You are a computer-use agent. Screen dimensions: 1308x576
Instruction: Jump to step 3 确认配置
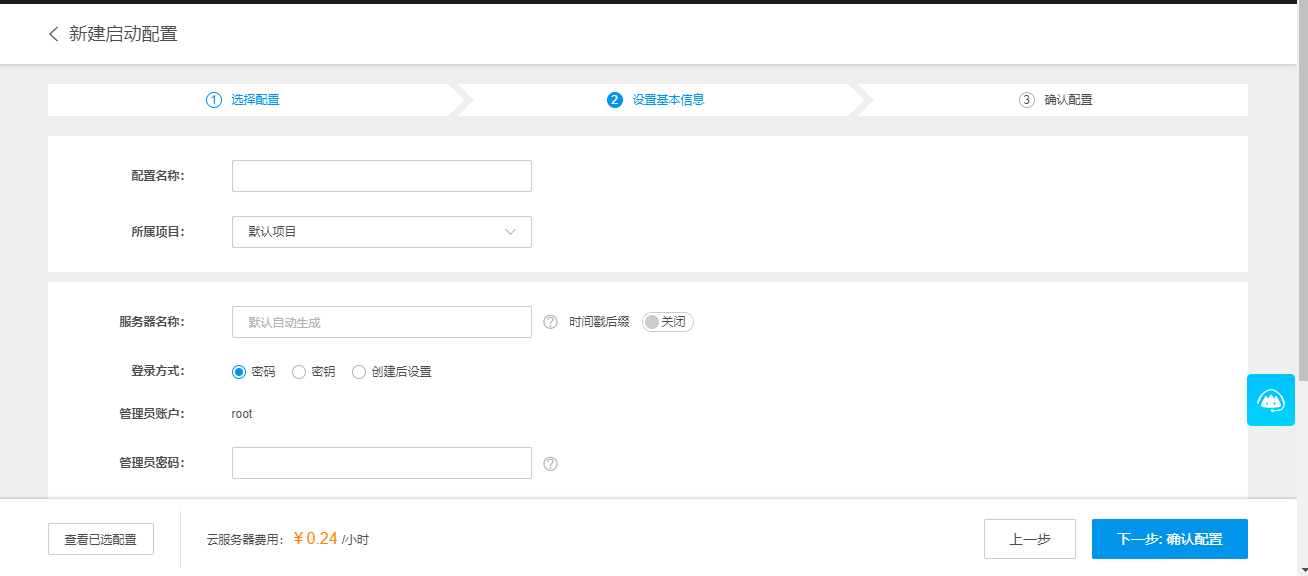tap(1056, 100)
